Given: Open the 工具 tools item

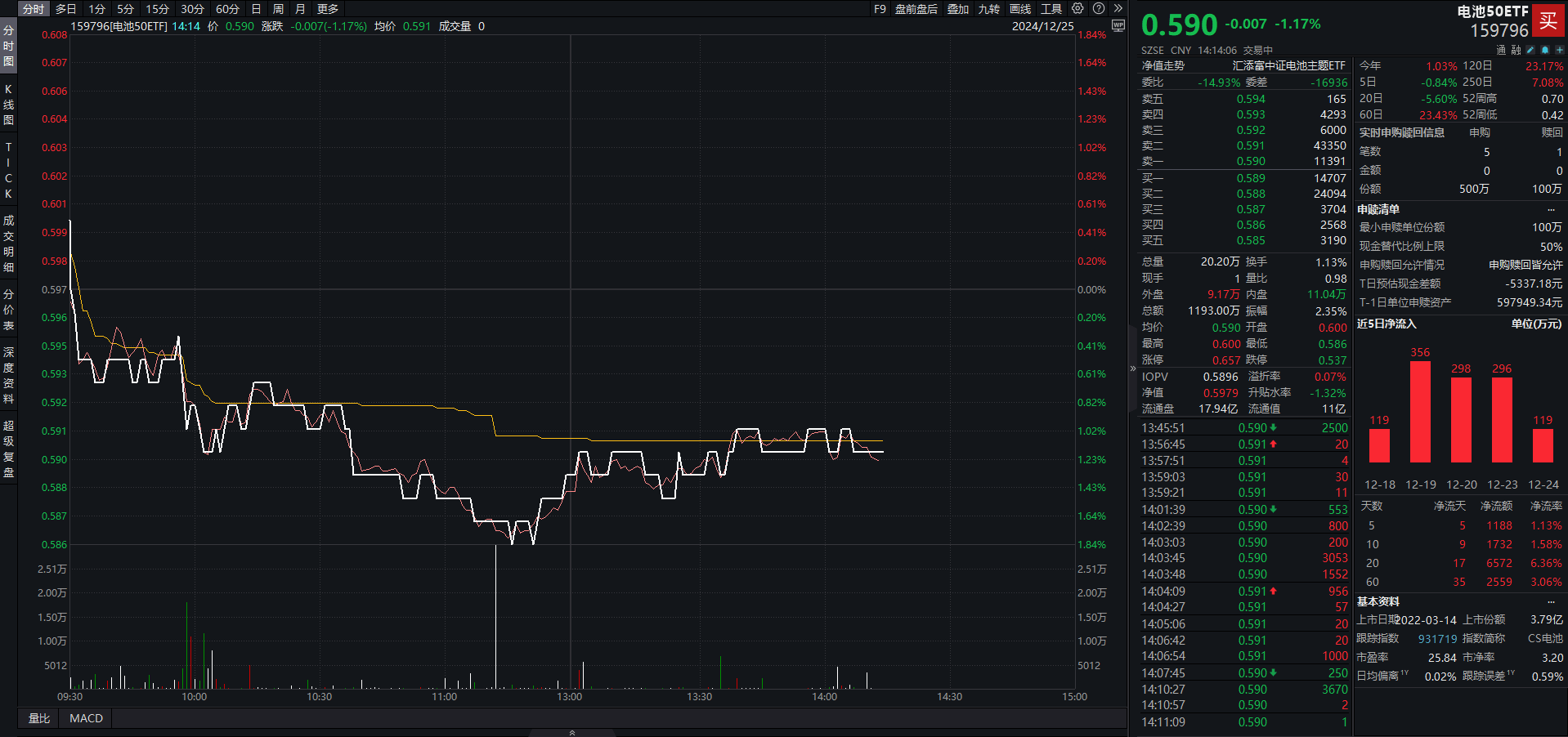Looking at the screenshot, I should point(1053,9).
